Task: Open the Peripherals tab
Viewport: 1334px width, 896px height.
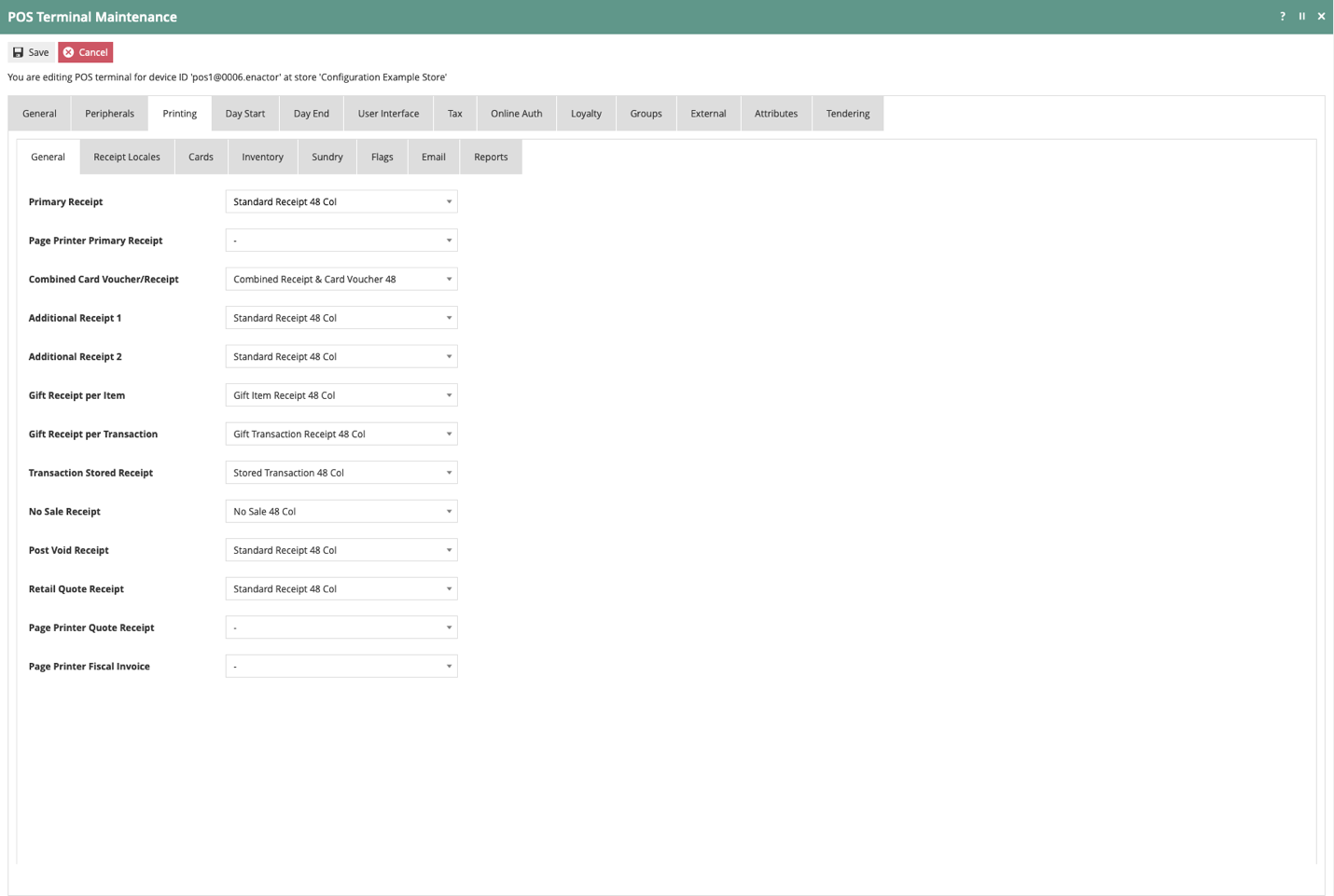Action: click(110, 114)
